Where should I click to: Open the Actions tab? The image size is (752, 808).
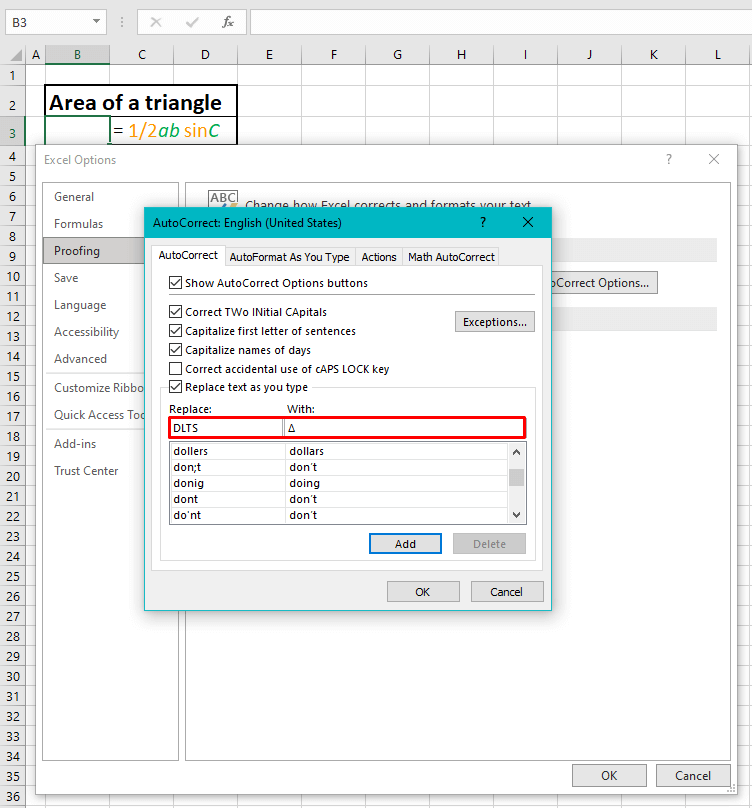pyautogui.click(x=379, y=257)
